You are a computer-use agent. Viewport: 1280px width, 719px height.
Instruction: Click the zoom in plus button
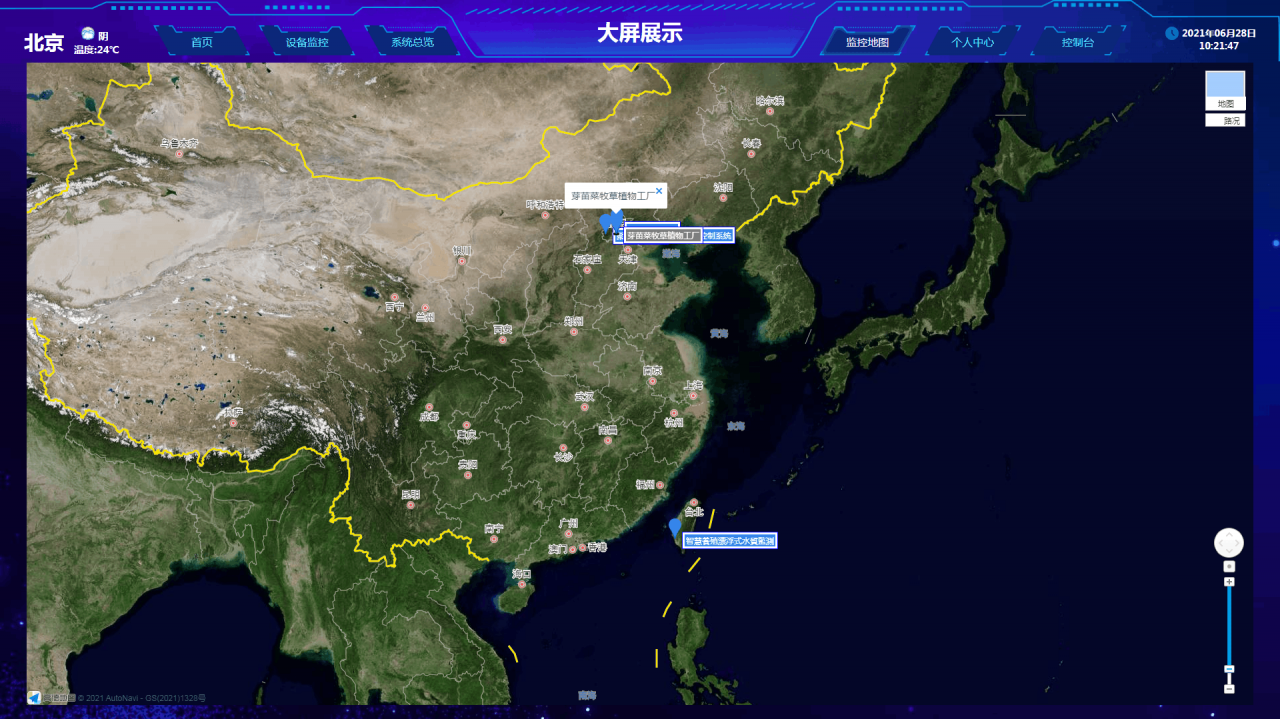pos(1229,581)
